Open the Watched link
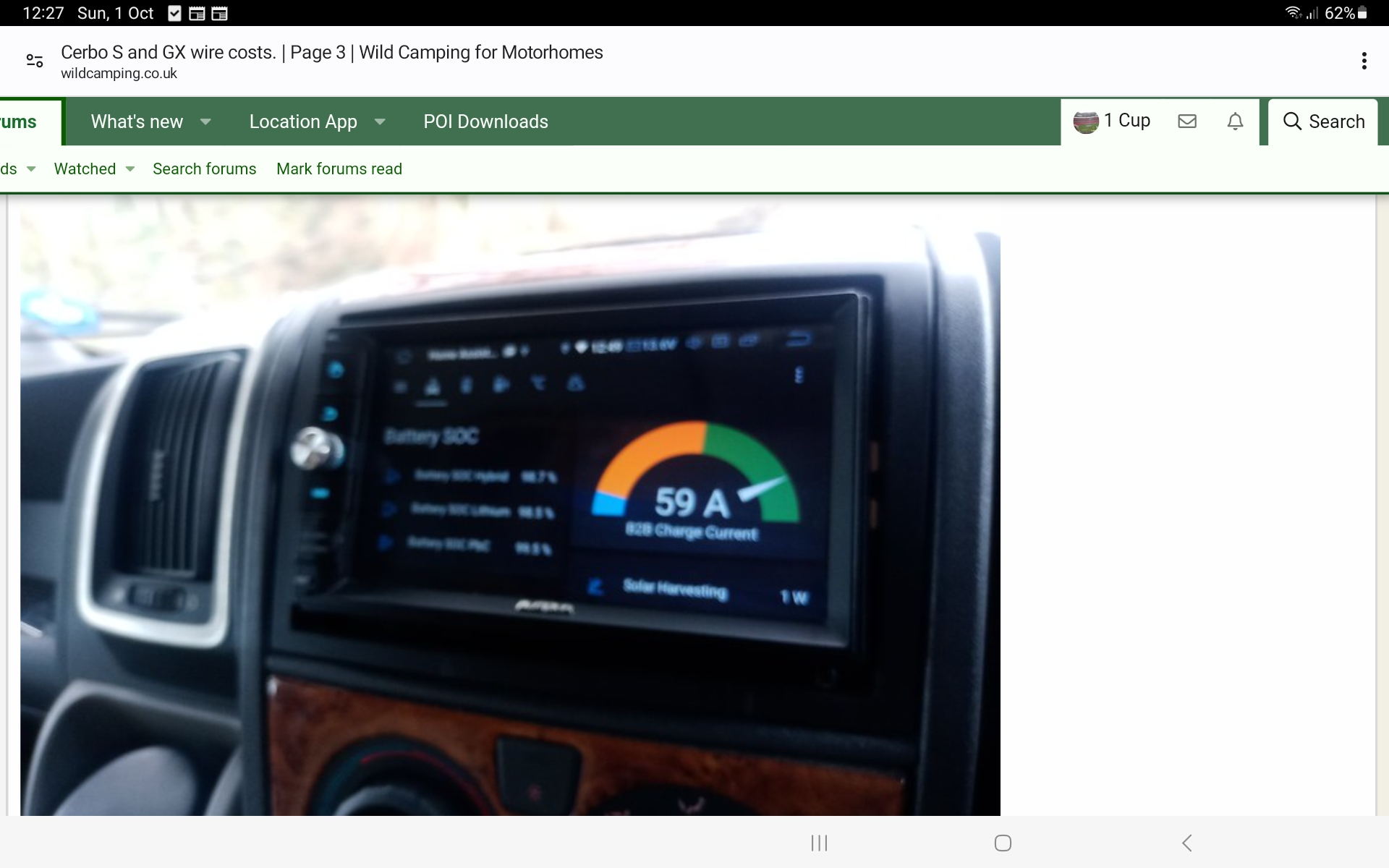1389x868 pixels. coord(85,169)
